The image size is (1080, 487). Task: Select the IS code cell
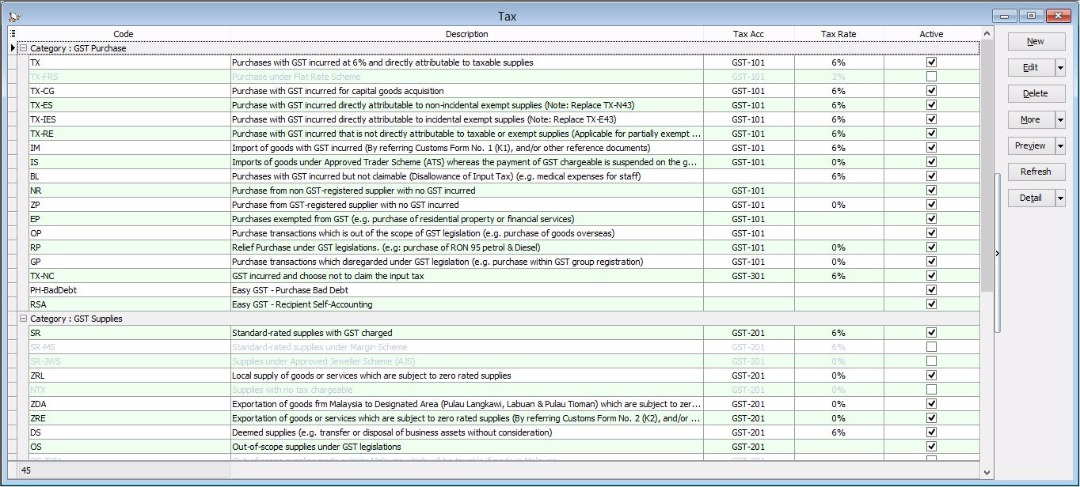[129, 162]
